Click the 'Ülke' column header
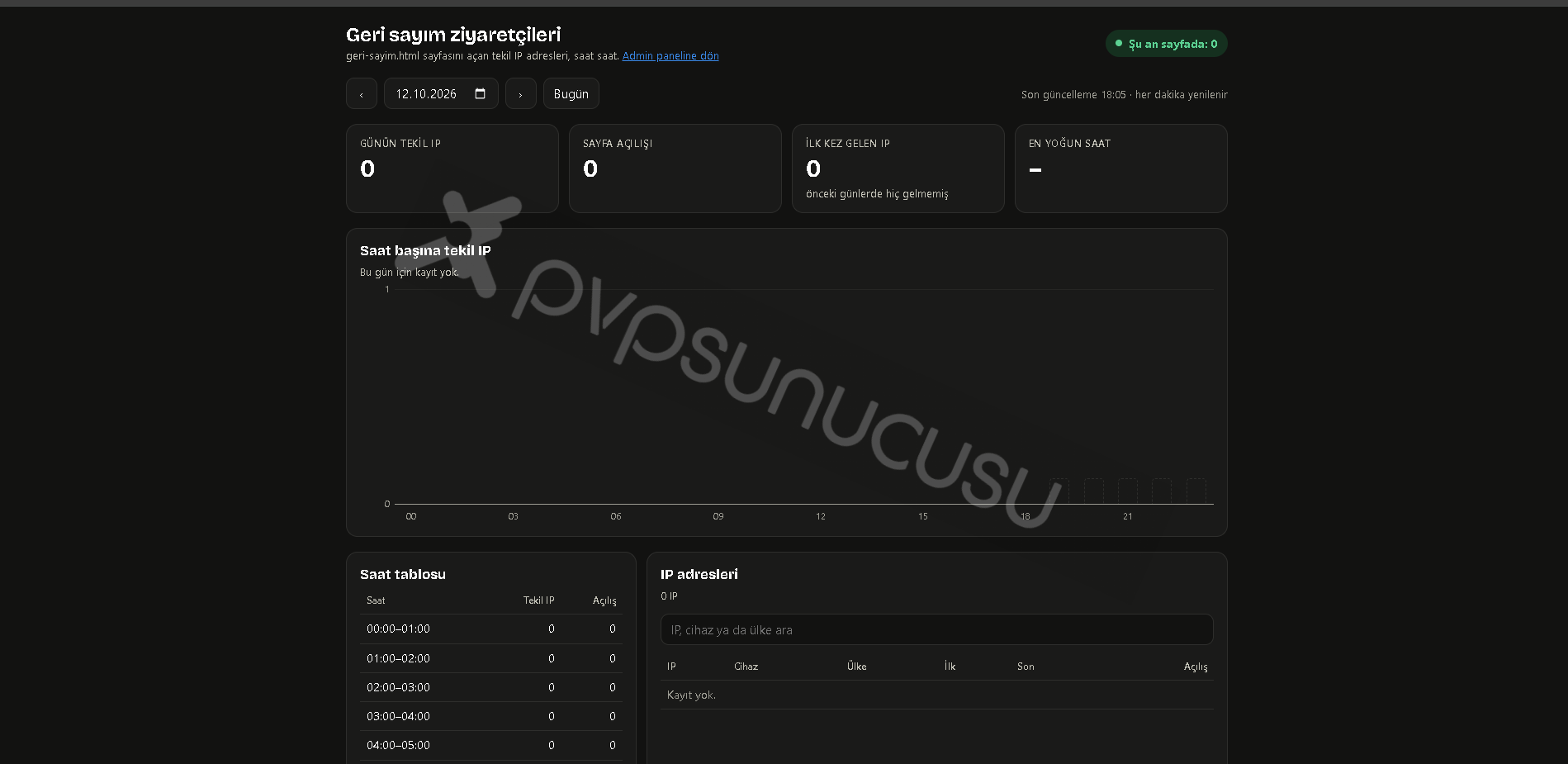This screenshot has width=1568, height=764. click(x=857, y=667)
